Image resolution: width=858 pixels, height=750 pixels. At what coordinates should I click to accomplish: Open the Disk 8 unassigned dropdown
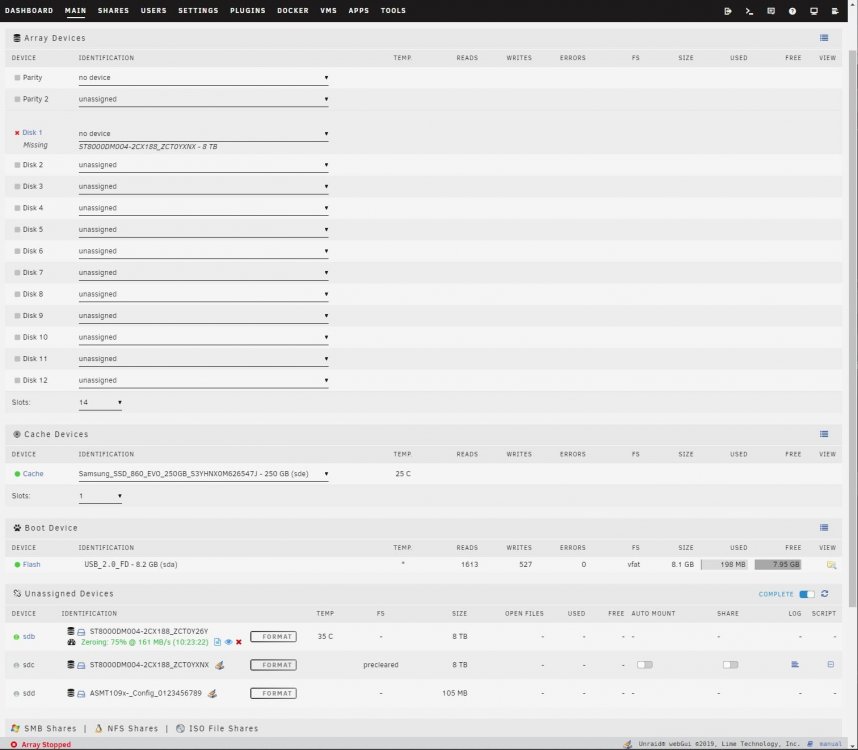(203, 294)
